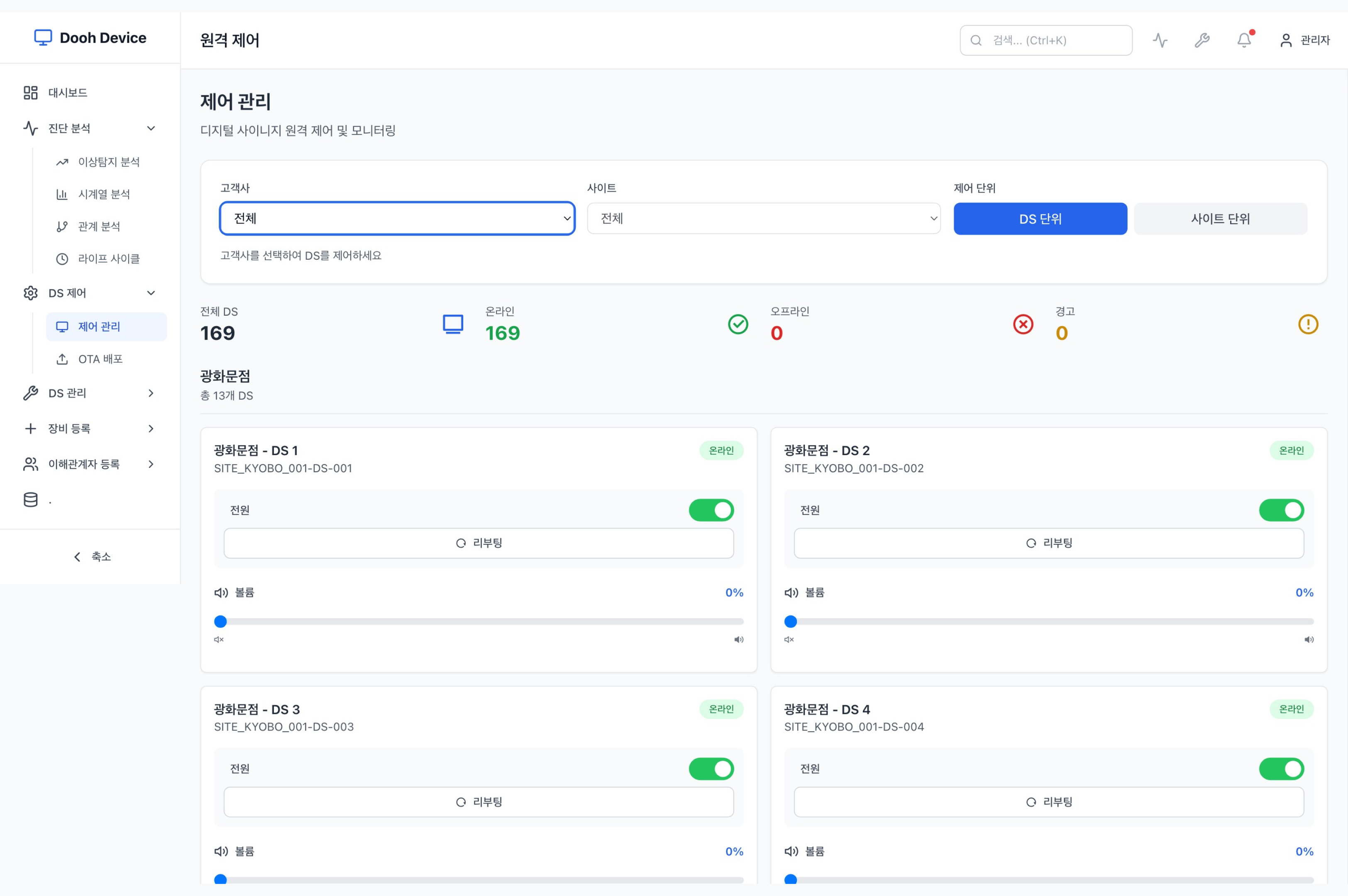This screenshot has height=896, width=1348.
Task: Click the database icon in sidebar
Action: [31, 500]
